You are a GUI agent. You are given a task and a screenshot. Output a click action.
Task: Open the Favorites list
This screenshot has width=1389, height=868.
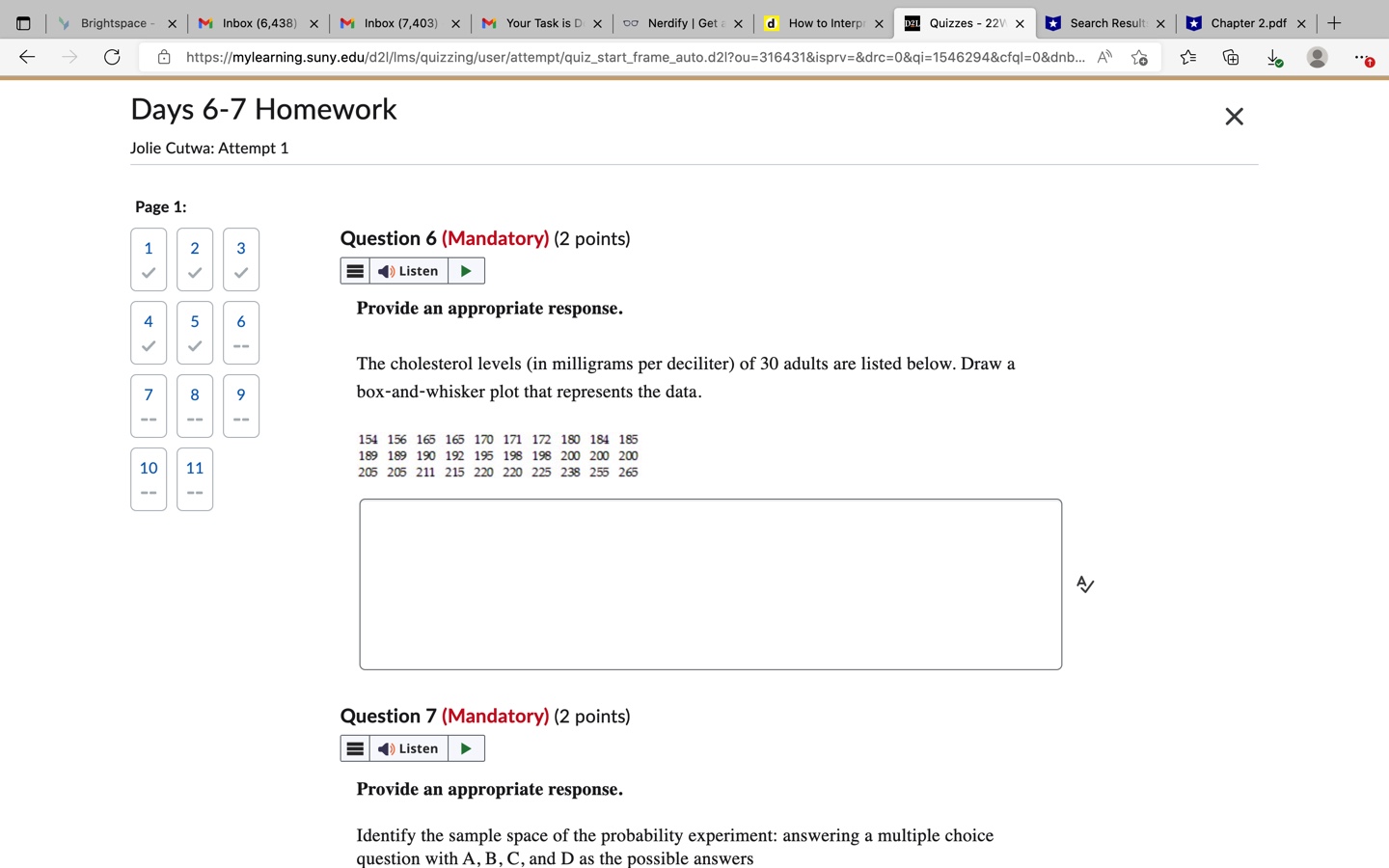1187,57
